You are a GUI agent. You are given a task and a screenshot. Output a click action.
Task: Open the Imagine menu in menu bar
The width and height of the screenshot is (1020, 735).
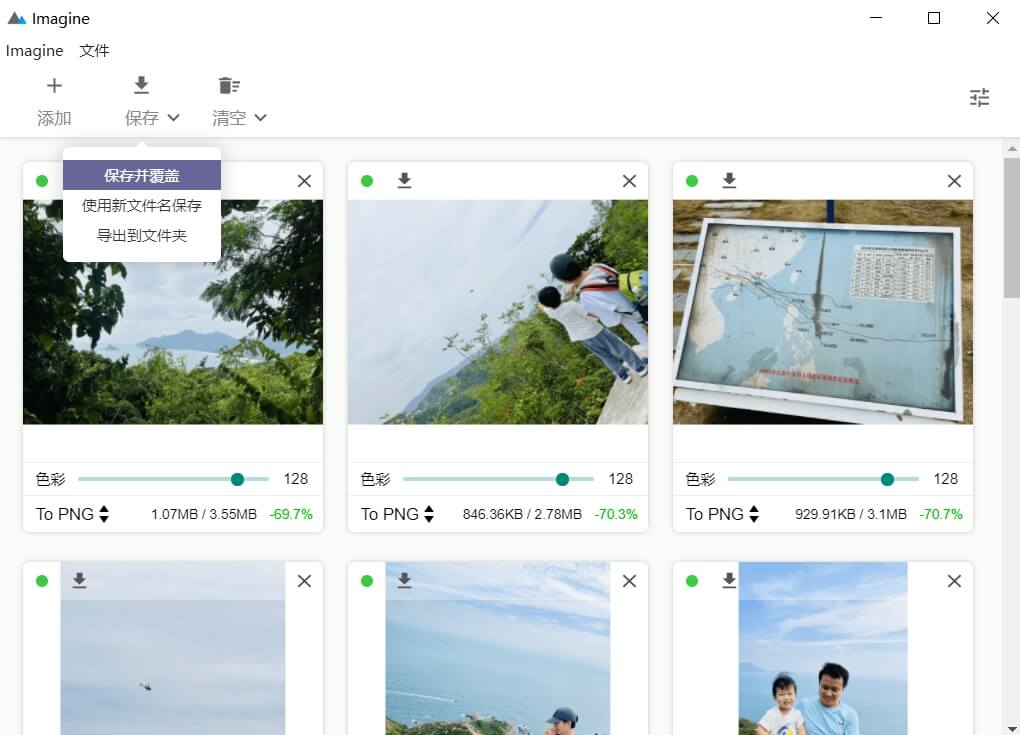point(34,51)
